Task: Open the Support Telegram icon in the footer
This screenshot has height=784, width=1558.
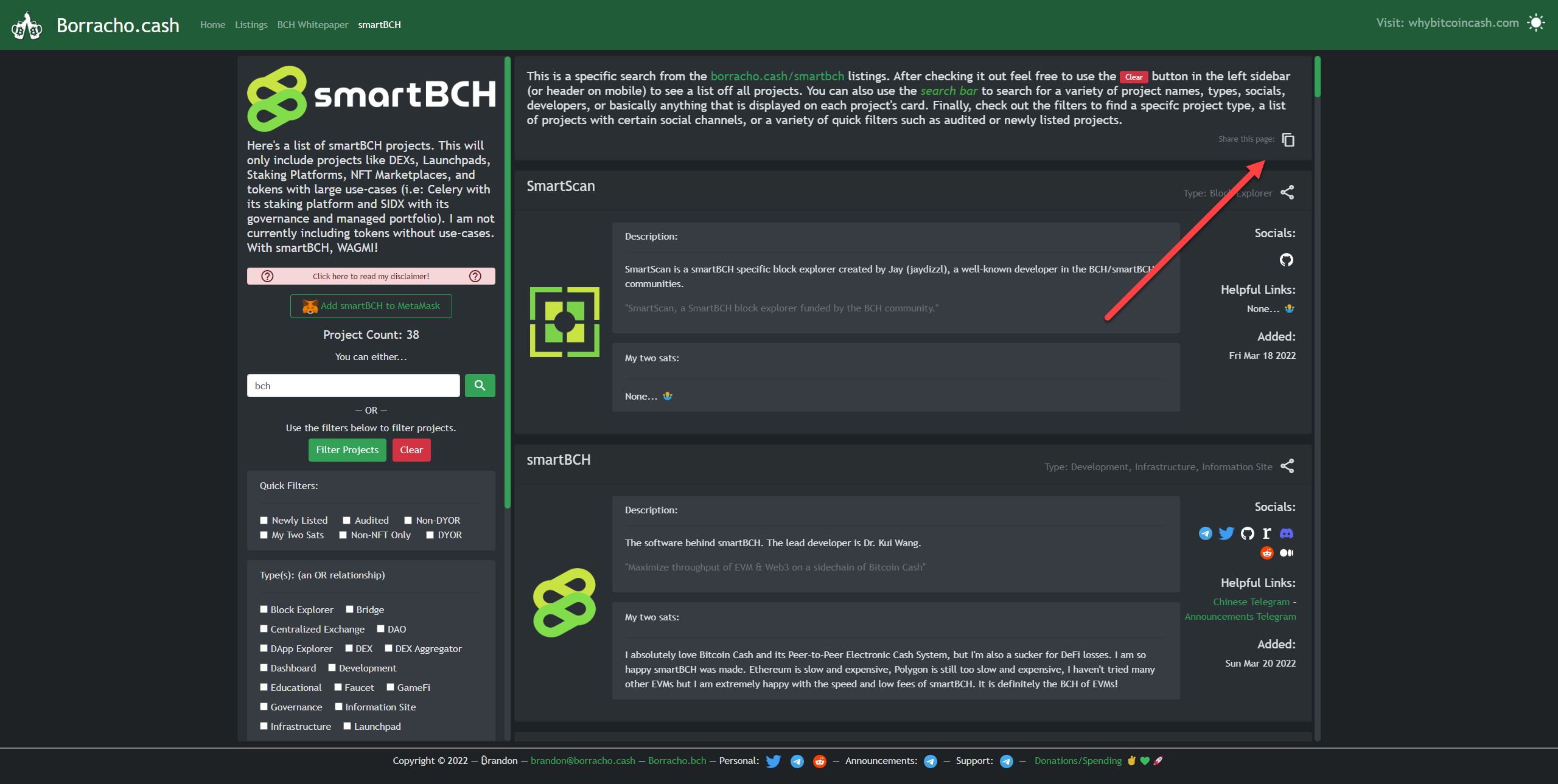Action: click(1007, 761)
